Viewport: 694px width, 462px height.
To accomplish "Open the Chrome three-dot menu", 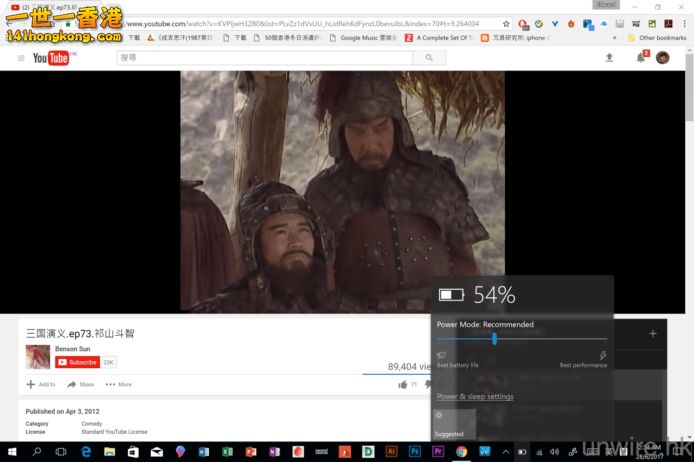I will (684, 24).
